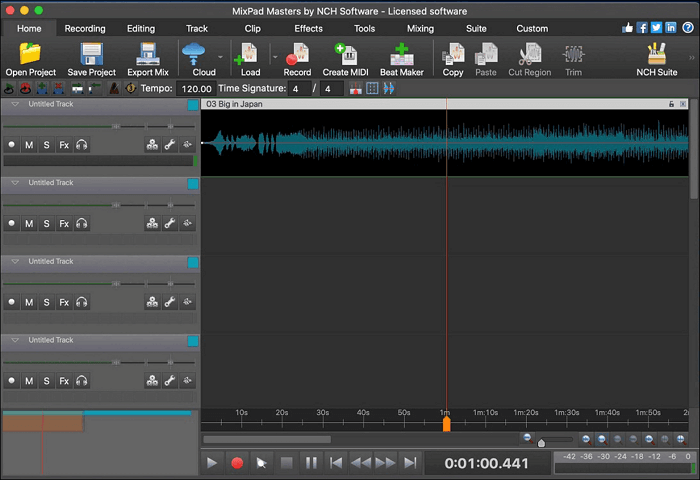The height and width of the screenshot is (480, 700).
Task: Switch to the Custom tab
Action: click(532, 29)
